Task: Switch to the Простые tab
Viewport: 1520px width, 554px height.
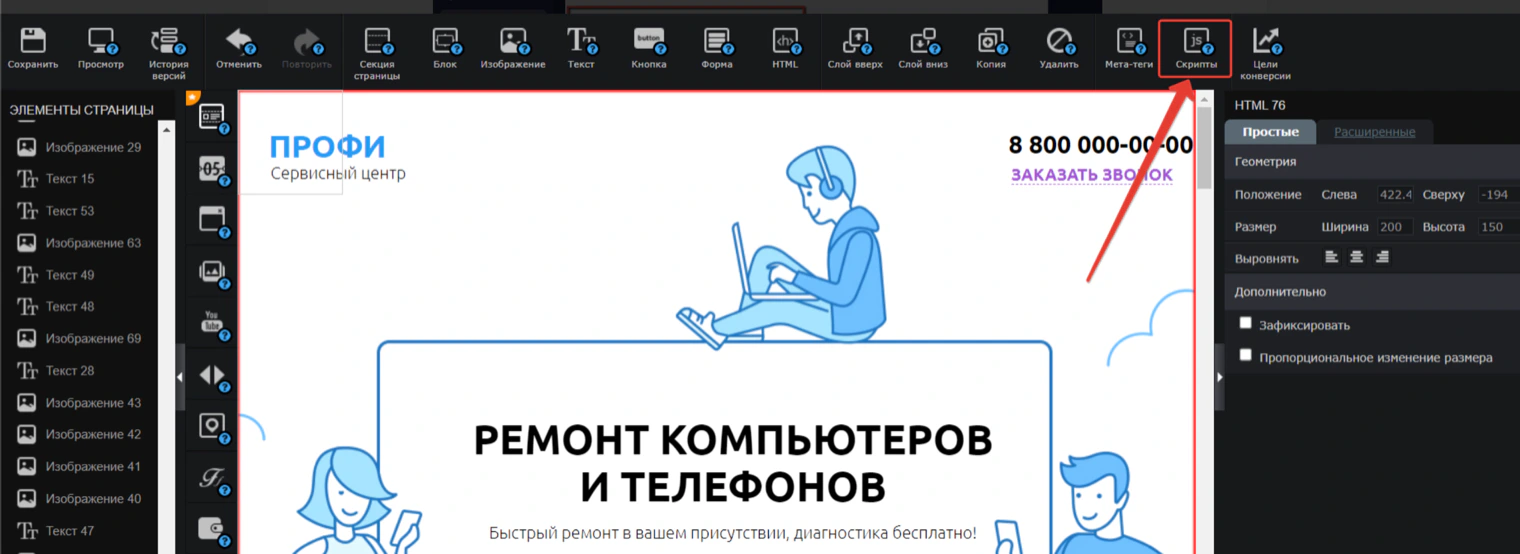Action: pos(1270,132)
